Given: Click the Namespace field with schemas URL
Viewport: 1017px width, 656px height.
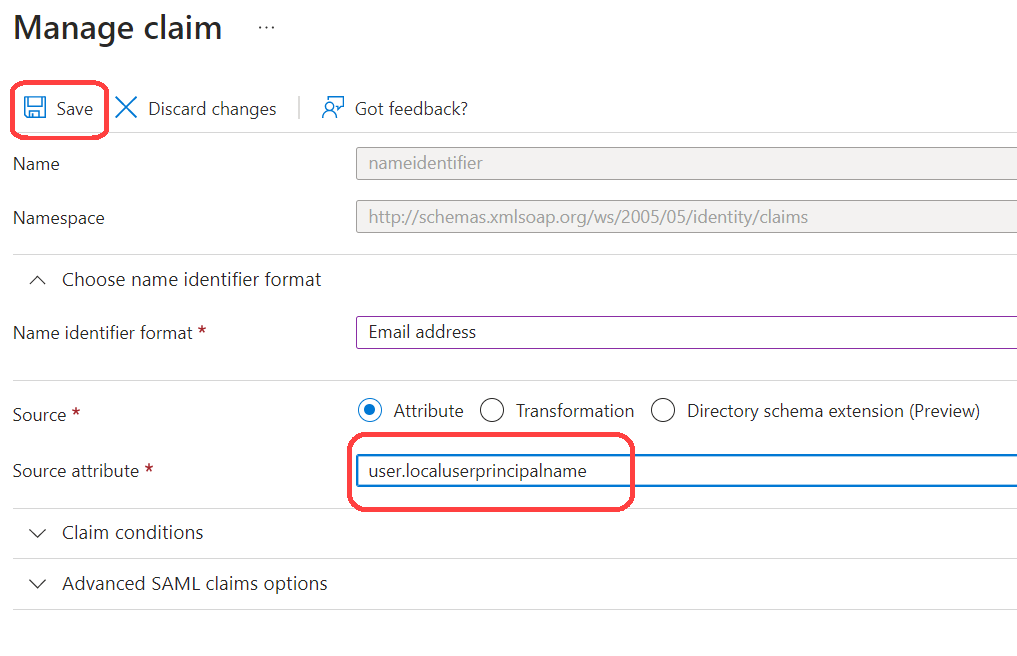Looking at the screenshot, I should [x=686, y=217].
